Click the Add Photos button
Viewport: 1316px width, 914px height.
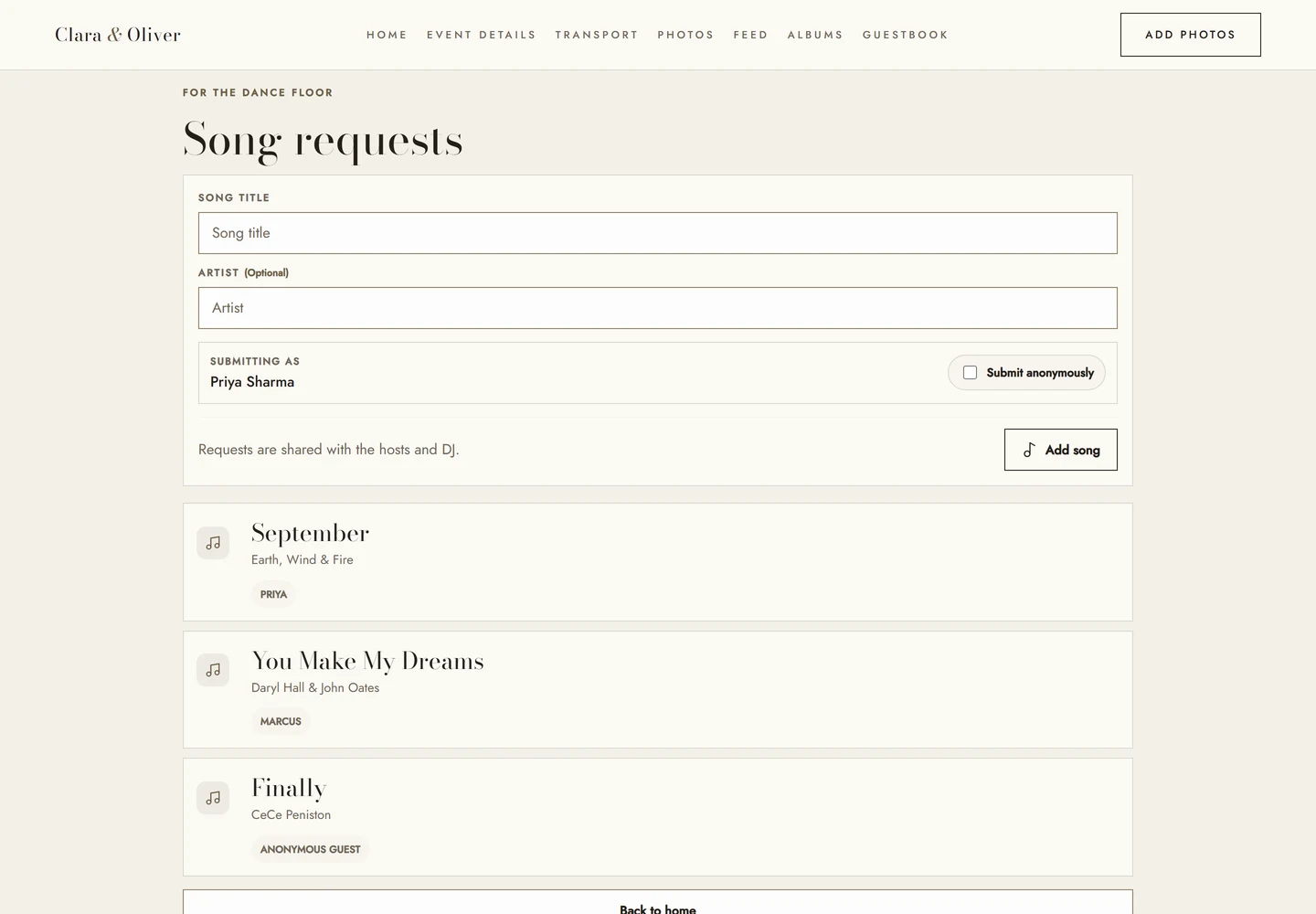pyautogui.click(x=1191, y=35)
